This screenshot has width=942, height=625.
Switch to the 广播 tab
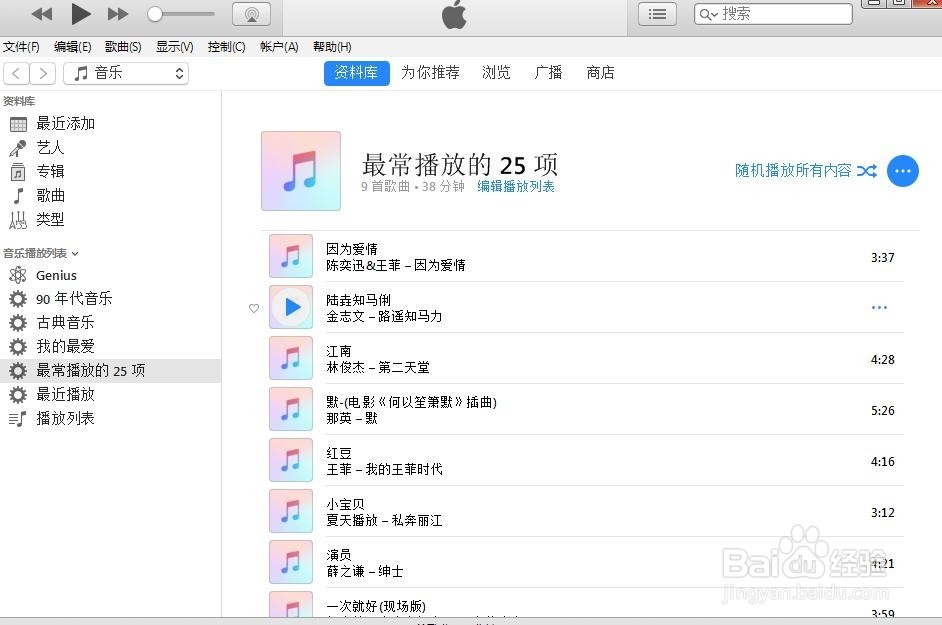tap(548, 73)
